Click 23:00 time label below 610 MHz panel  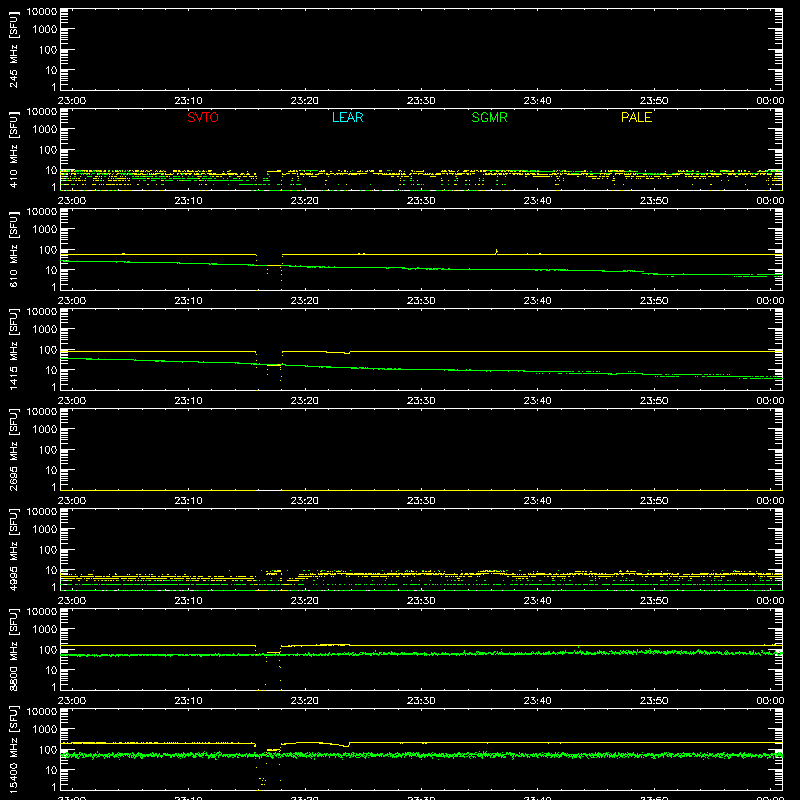tap(72, 301)
